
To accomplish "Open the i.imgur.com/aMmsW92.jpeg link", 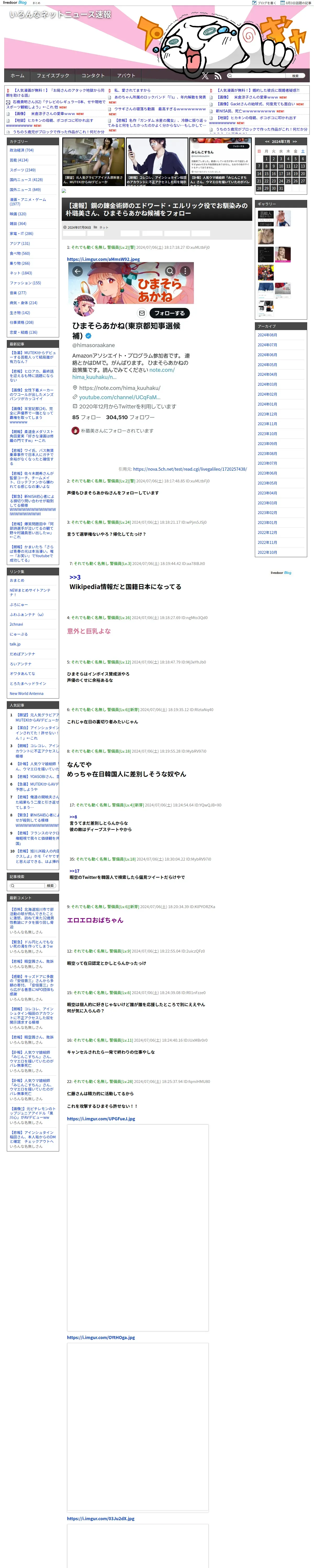I will pos(103,259).
